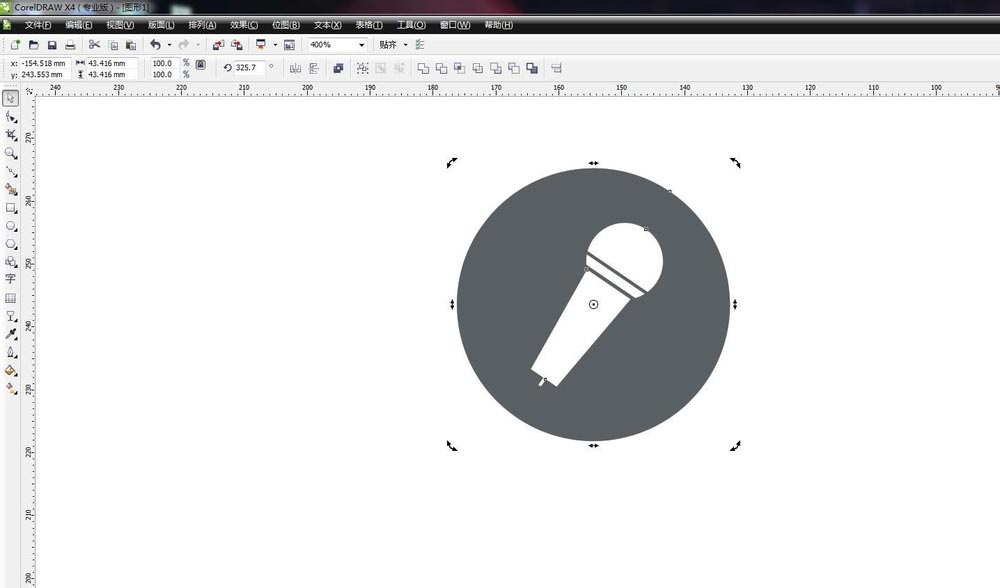Toggle vertical mirror for the object
The width and height of the screenshot is (1000, 588).
(313, 68)
